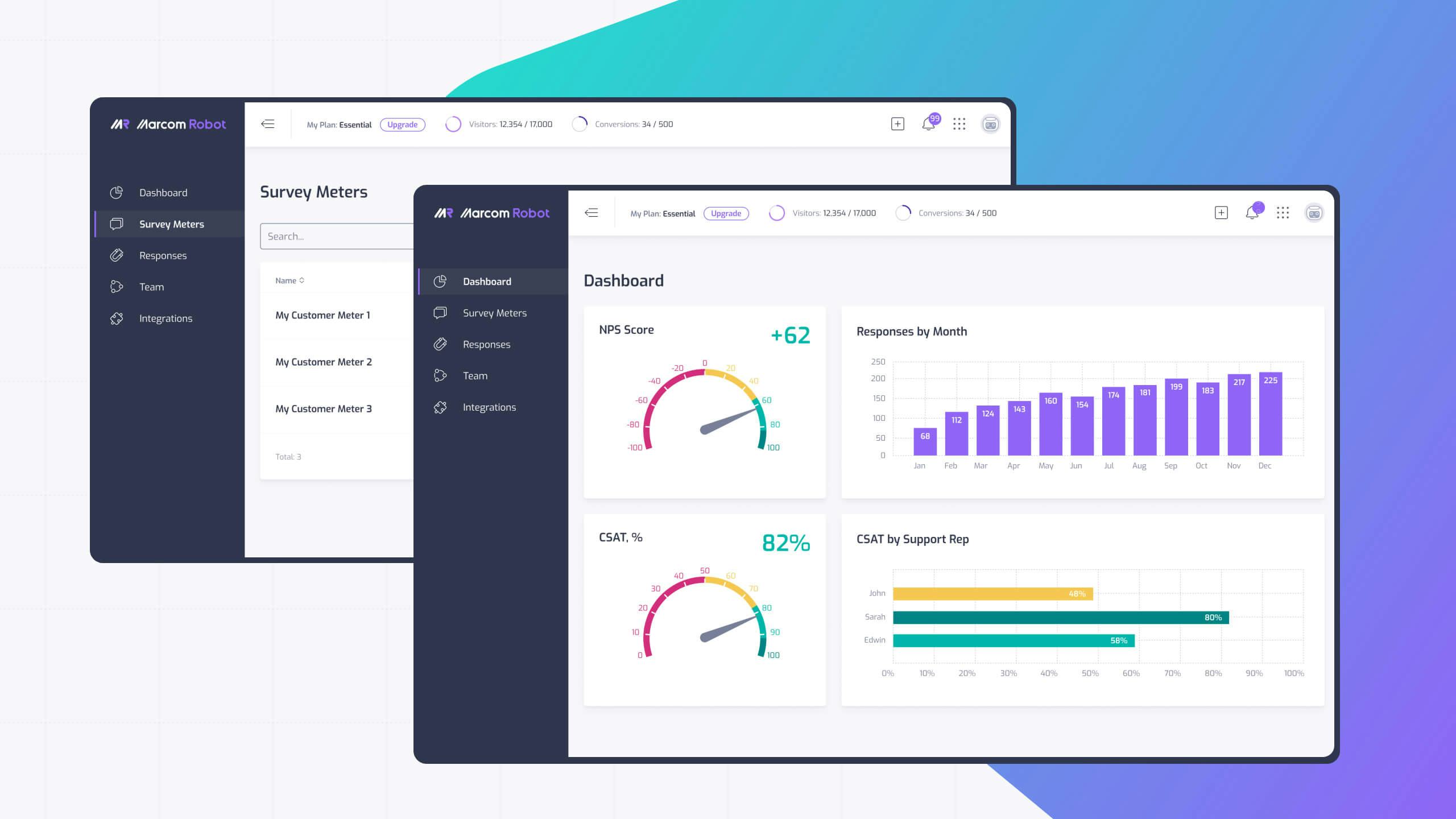
Task: Open Integrations using the puzzle piece icon
Action: pyautogui.click(x=441, y=407)
